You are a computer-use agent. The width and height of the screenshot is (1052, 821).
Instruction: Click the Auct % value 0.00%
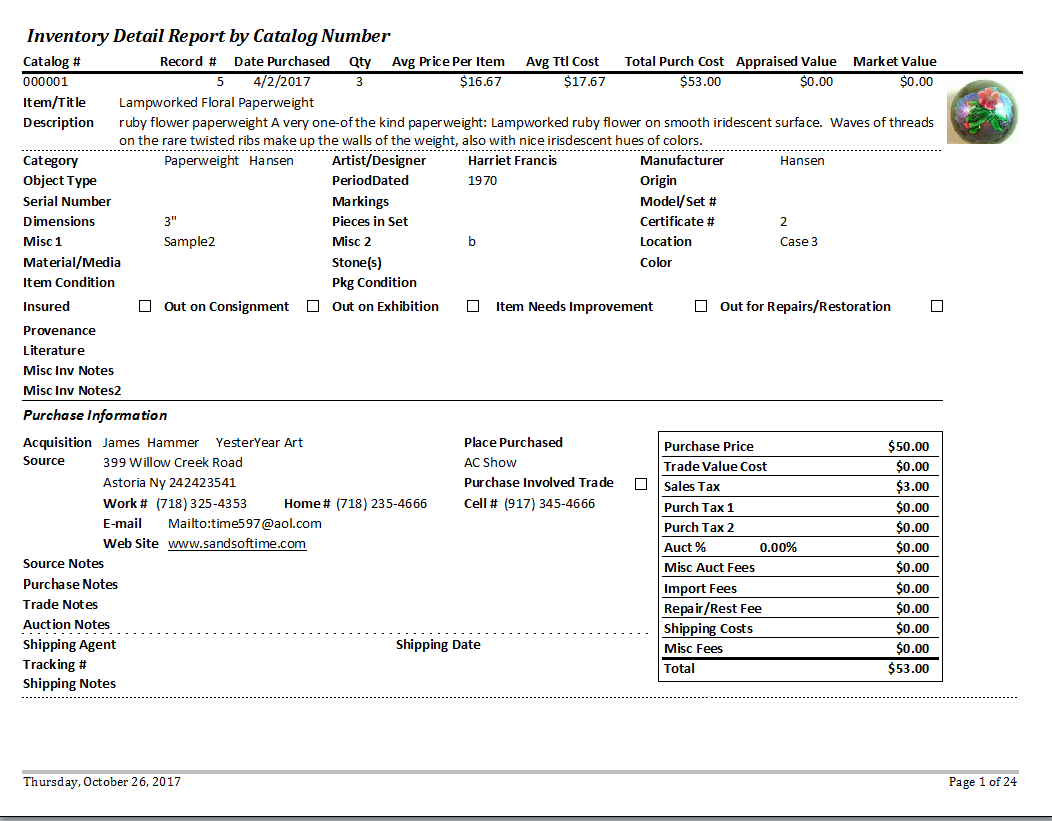(778, 548)
